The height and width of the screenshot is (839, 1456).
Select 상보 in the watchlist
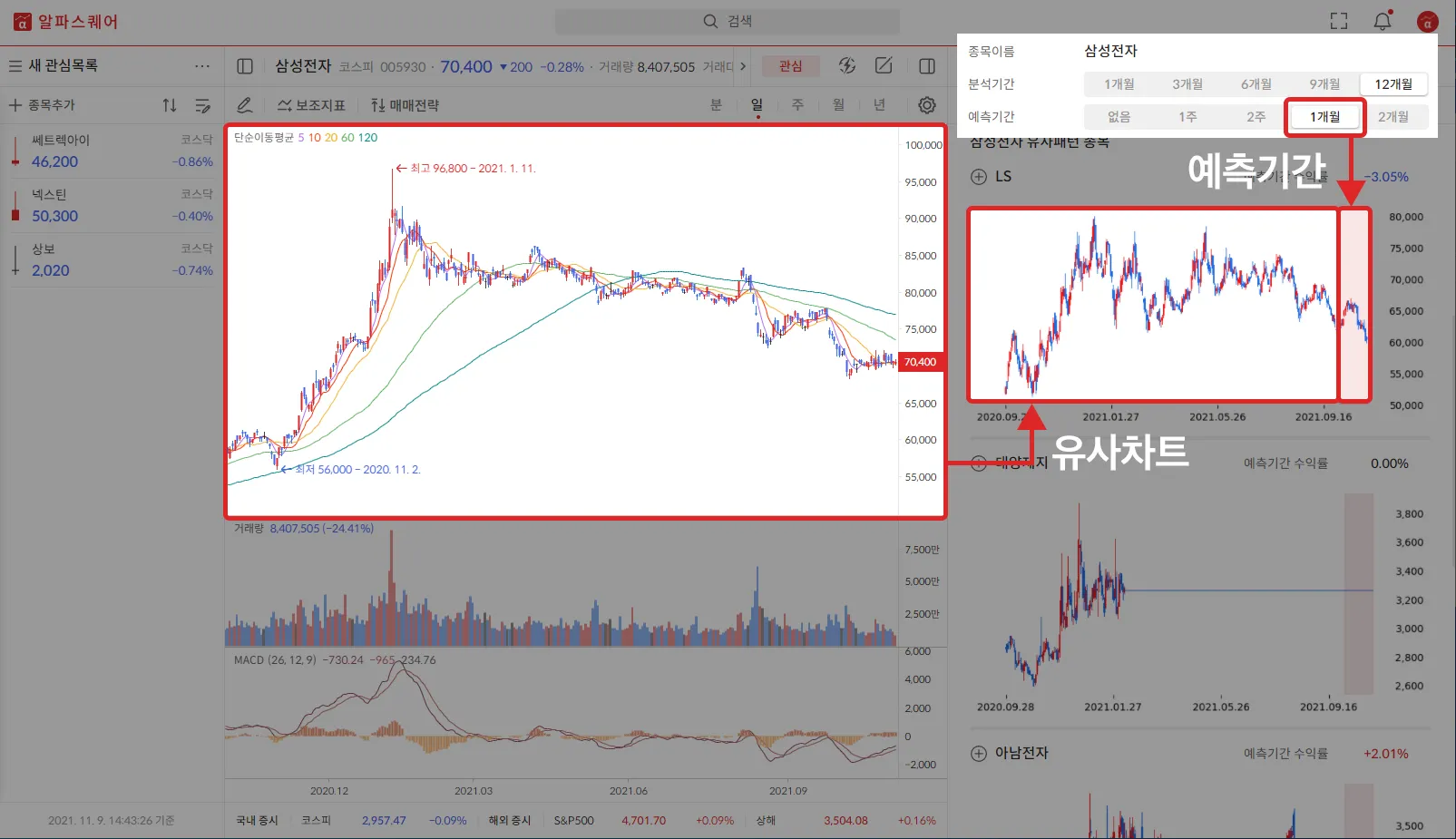pos(112,260)
